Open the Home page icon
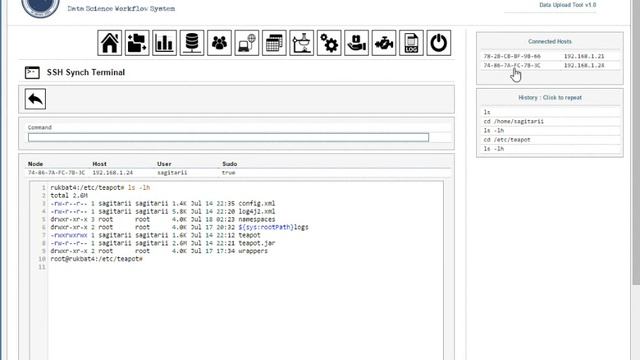This screenshot has width=640, height=360. point(109,43)
